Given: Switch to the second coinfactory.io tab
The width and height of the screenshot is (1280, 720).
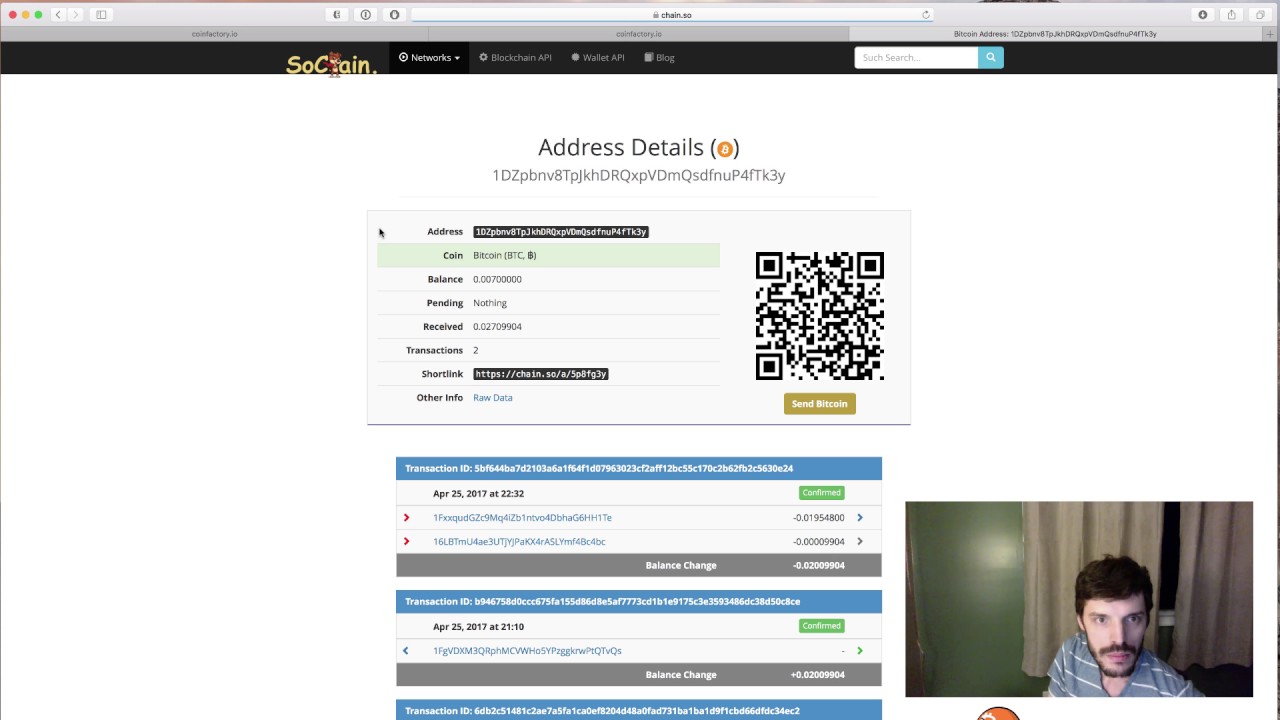Looking at the screenshot, I should point(638,34).
